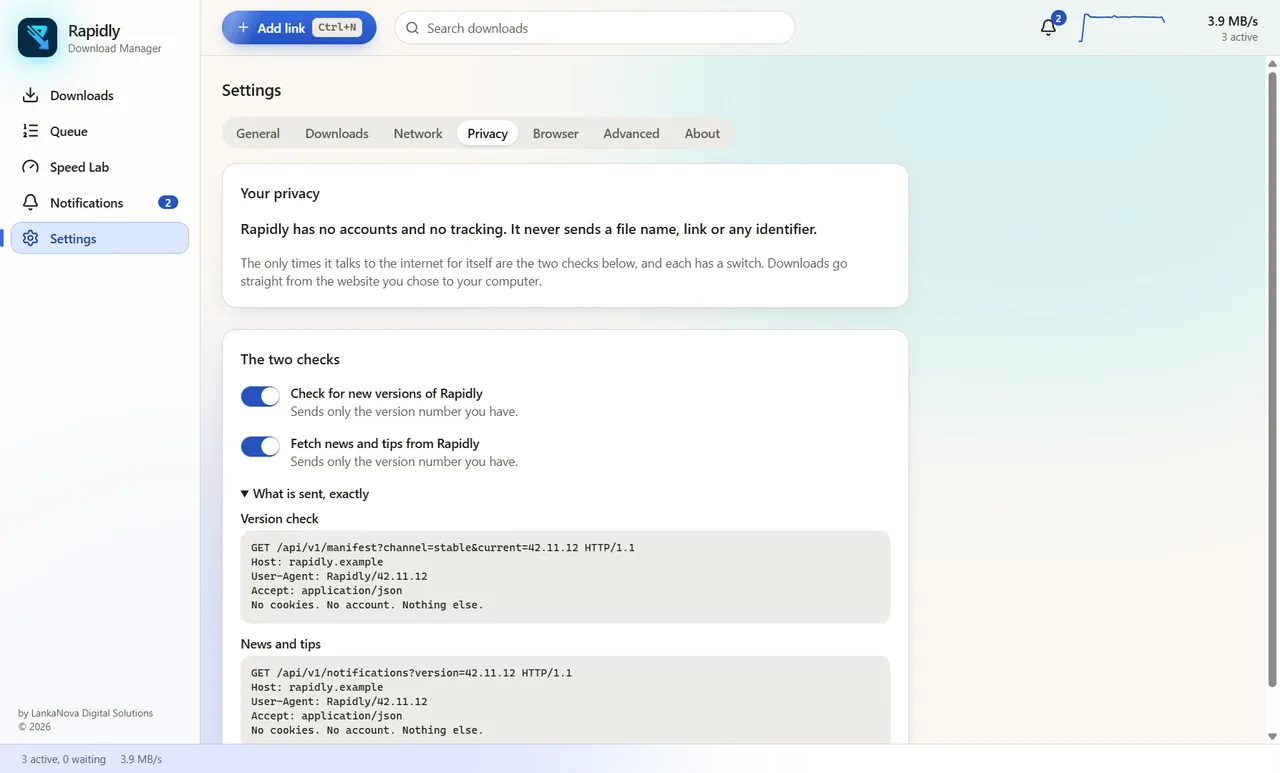Click the magnifier icon in the search box

[x=412, y=28]
